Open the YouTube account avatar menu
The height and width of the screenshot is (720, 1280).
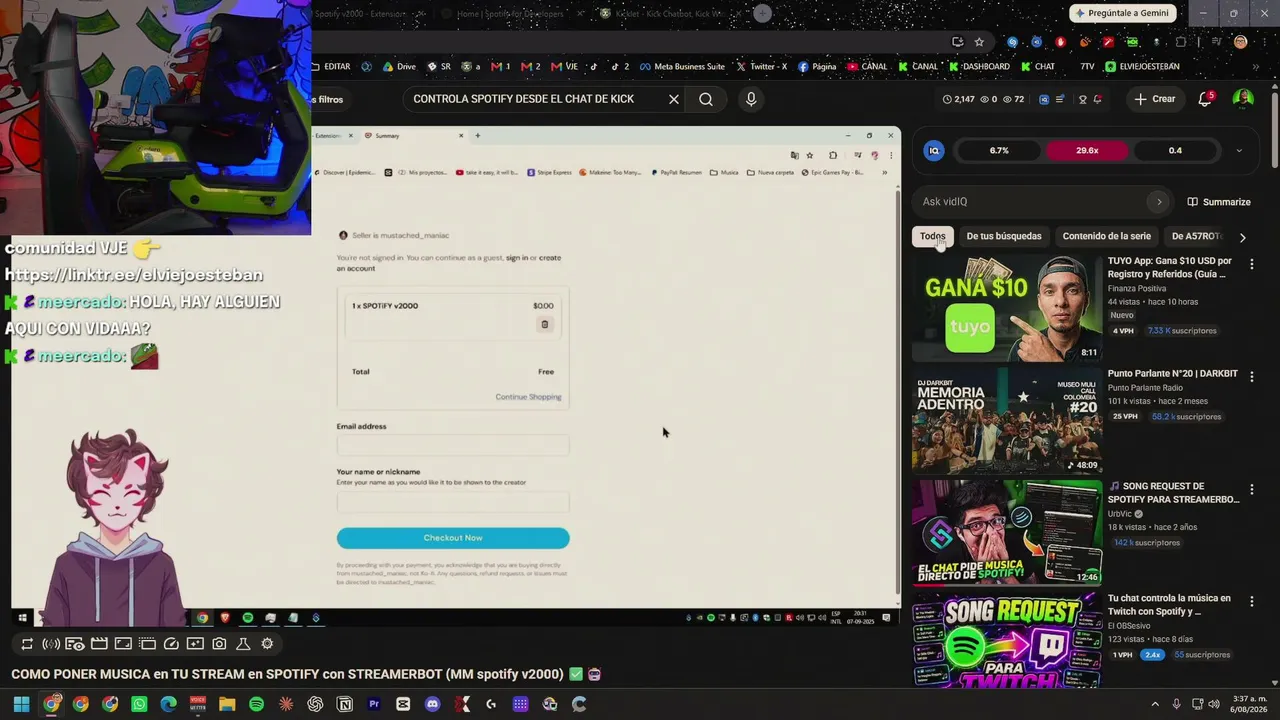coord(1243,99)
